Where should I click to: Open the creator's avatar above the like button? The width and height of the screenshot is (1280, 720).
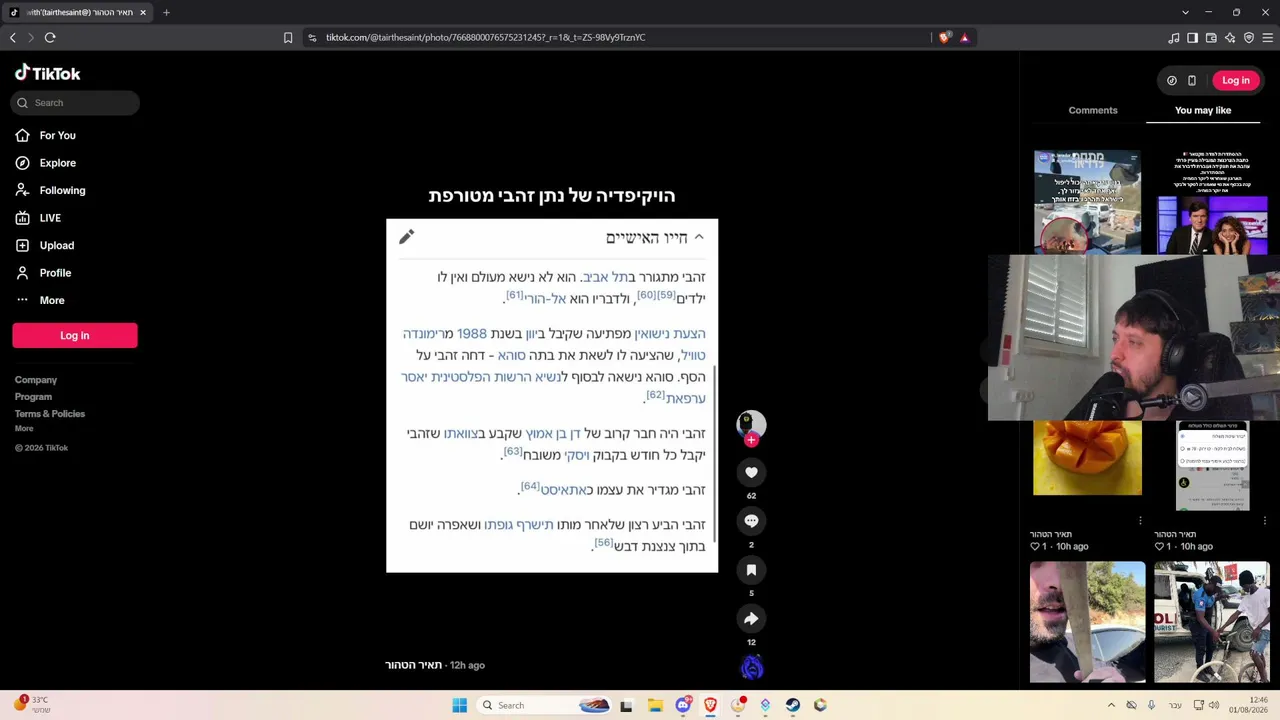(751, 423)
